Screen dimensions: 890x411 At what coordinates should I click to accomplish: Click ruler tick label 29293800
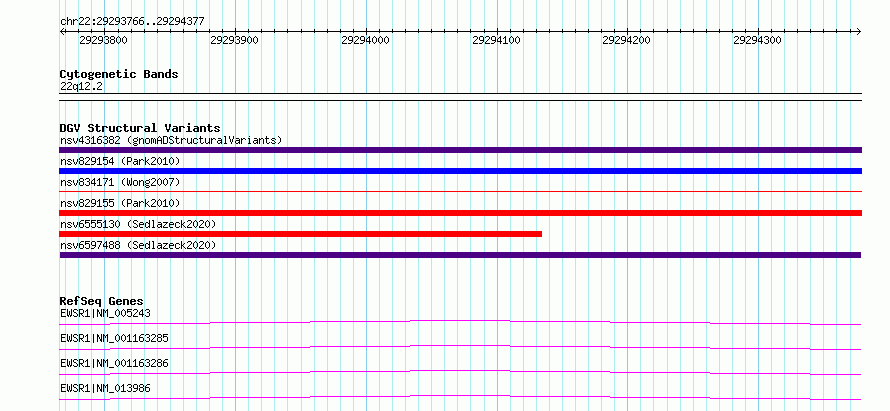[x=103, y=40]
